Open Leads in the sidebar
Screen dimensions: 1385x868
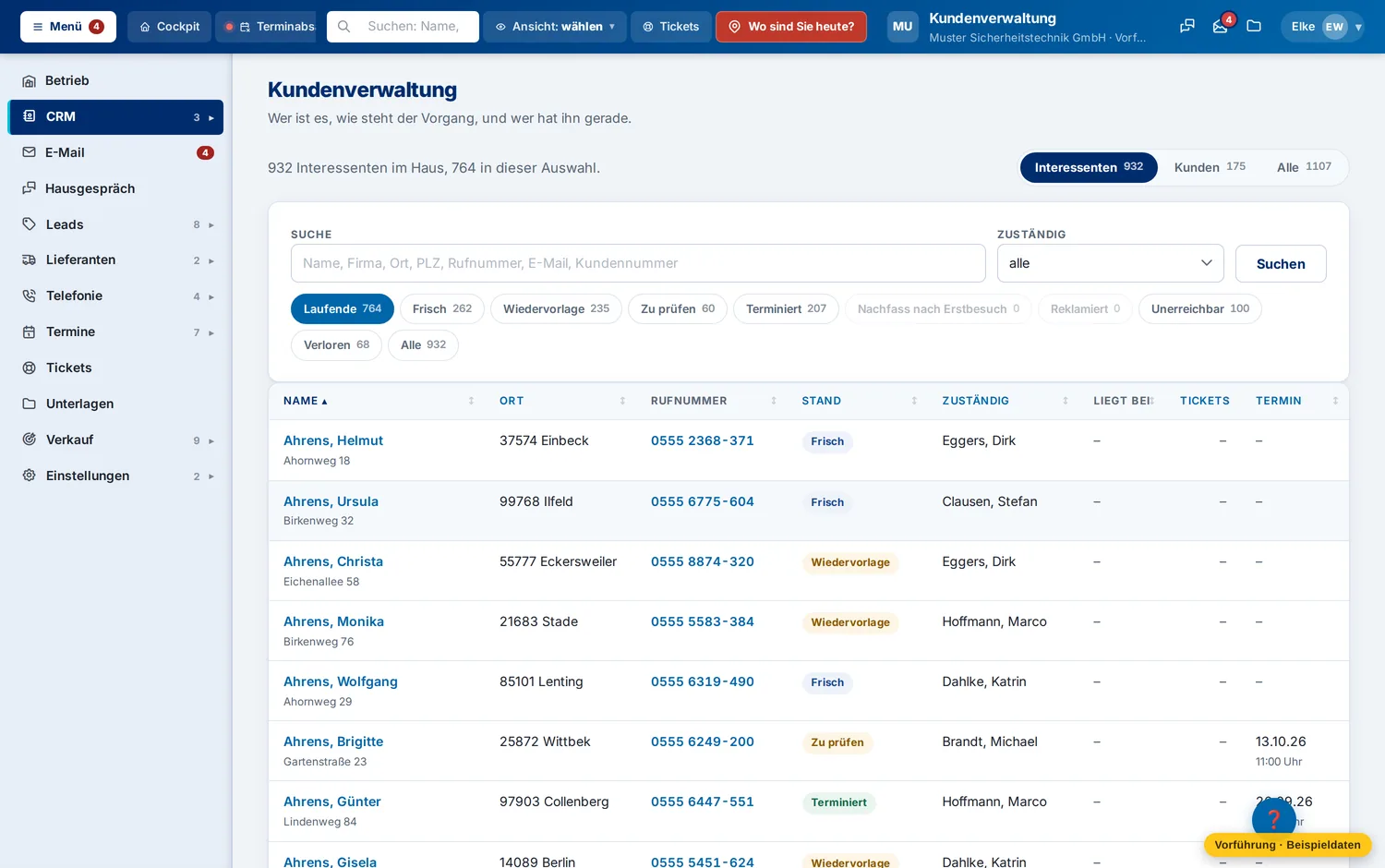click(115, 224)
